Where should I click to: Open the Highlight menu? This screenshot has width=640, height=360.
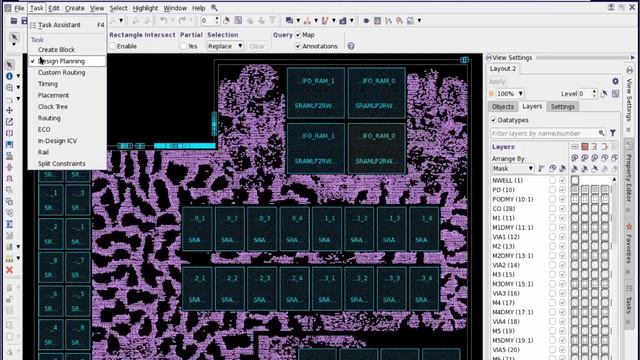[x=145, y=8]
